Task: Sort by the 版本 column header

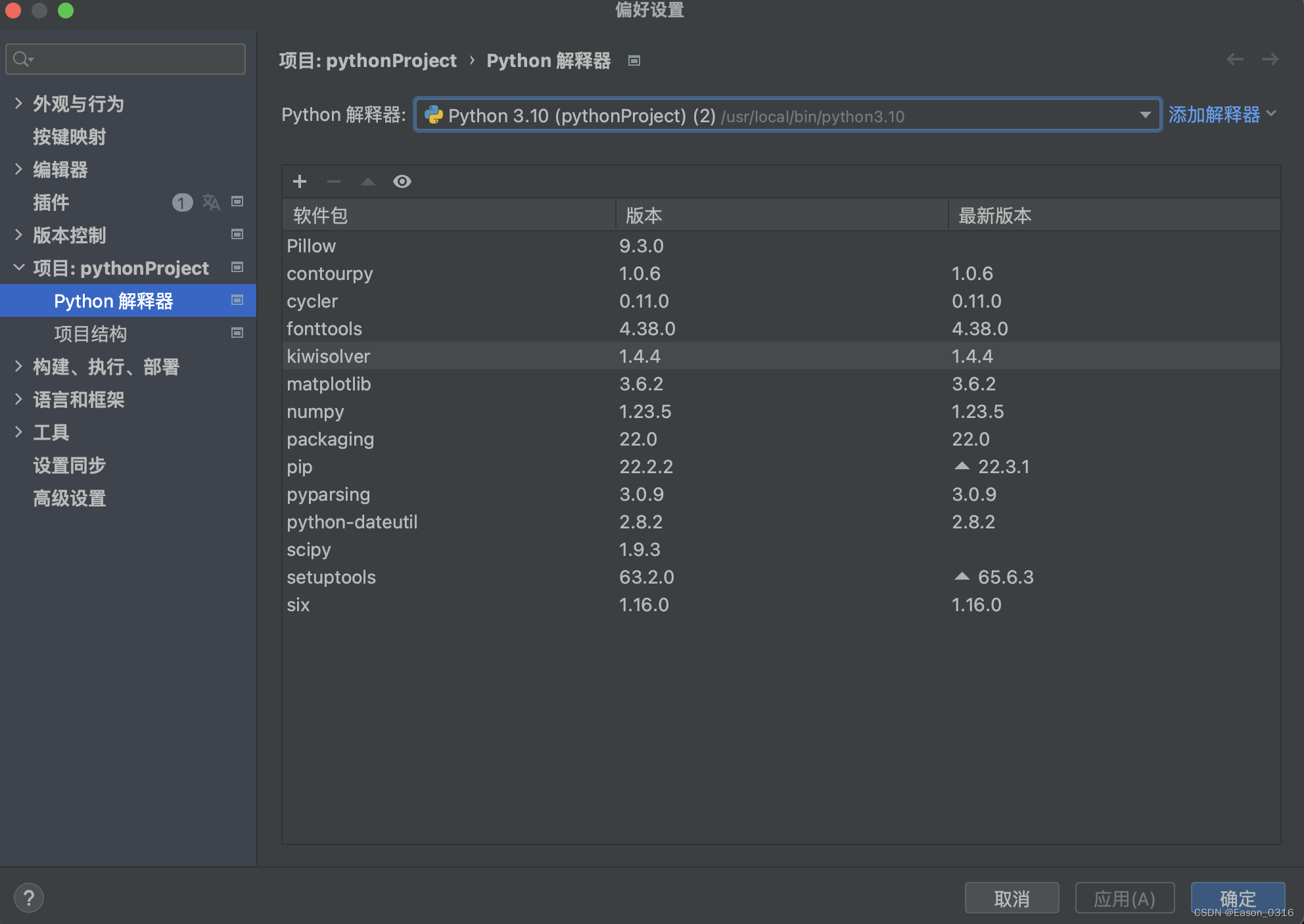Action: click(x=781, y=215)
